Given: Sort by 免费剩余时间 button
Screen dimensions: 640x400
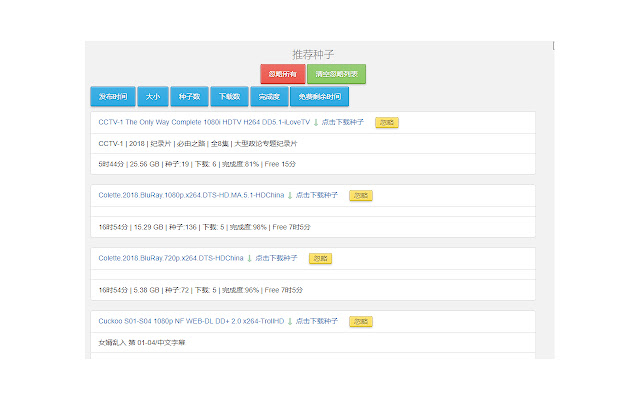Looking at the screenshot, I should (320, 96).
